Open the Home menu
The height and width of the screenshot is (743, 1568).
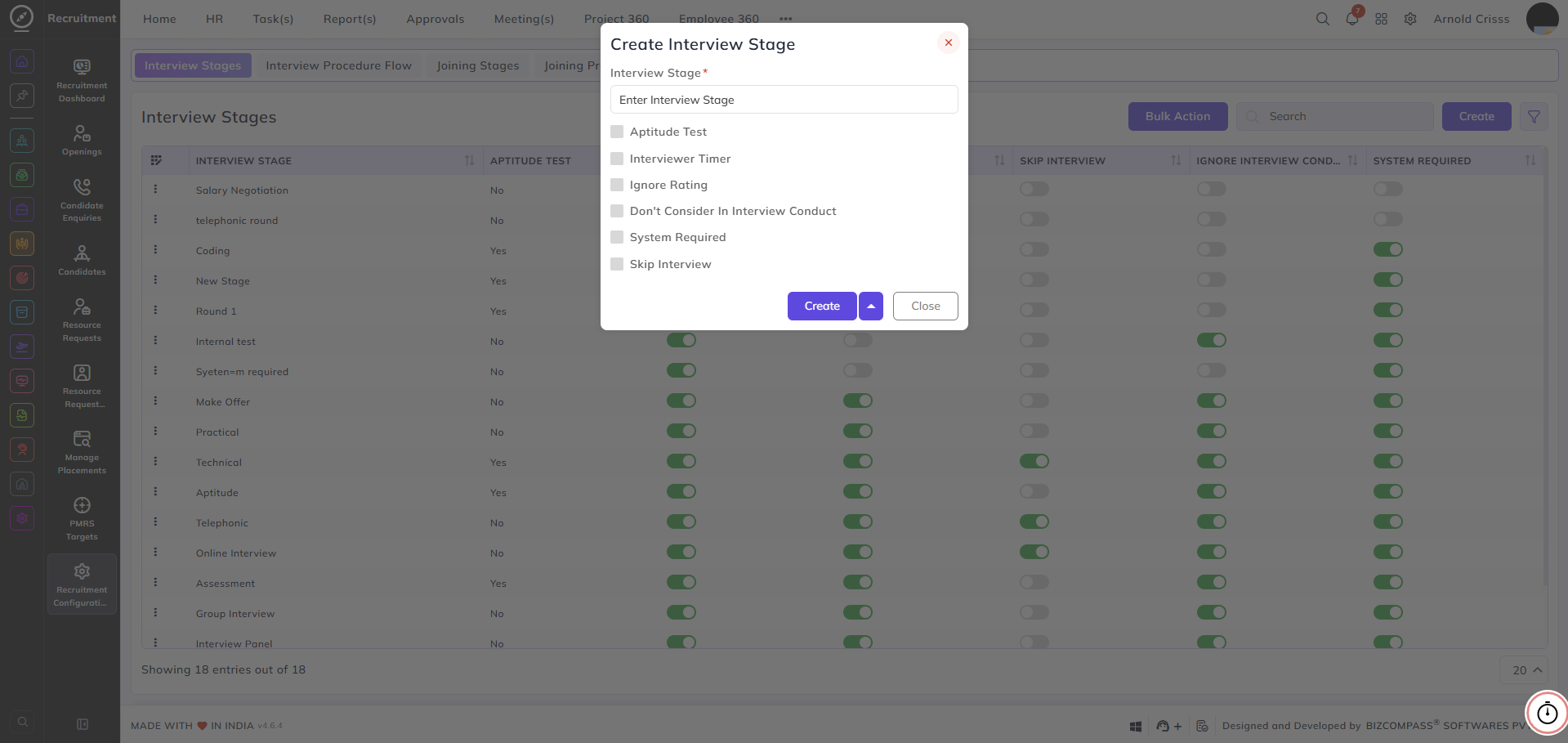pyautogui.click(x=159, y=19)
